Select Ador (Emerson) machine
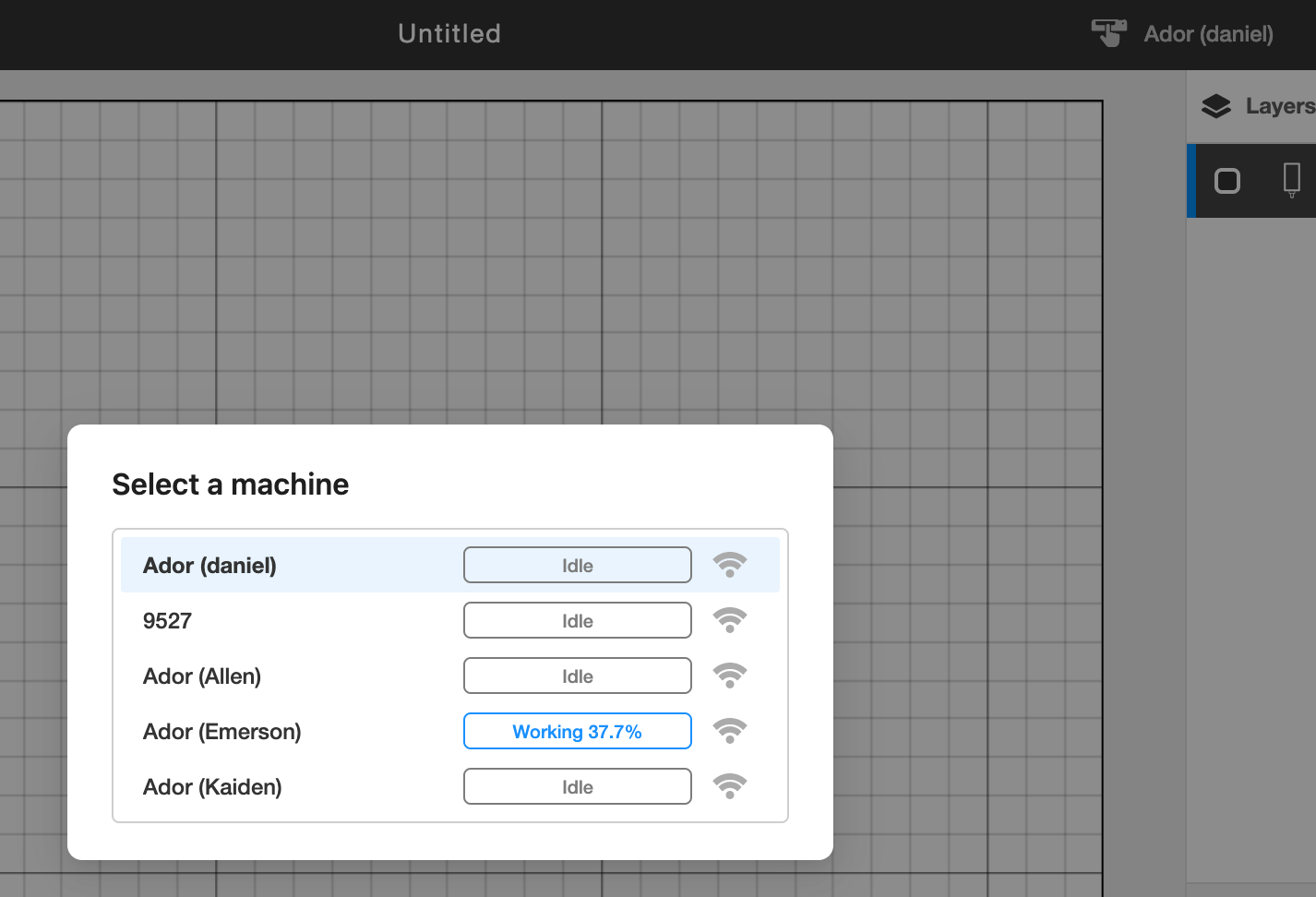The image size is (1316, 897). [x=450, y=731]
